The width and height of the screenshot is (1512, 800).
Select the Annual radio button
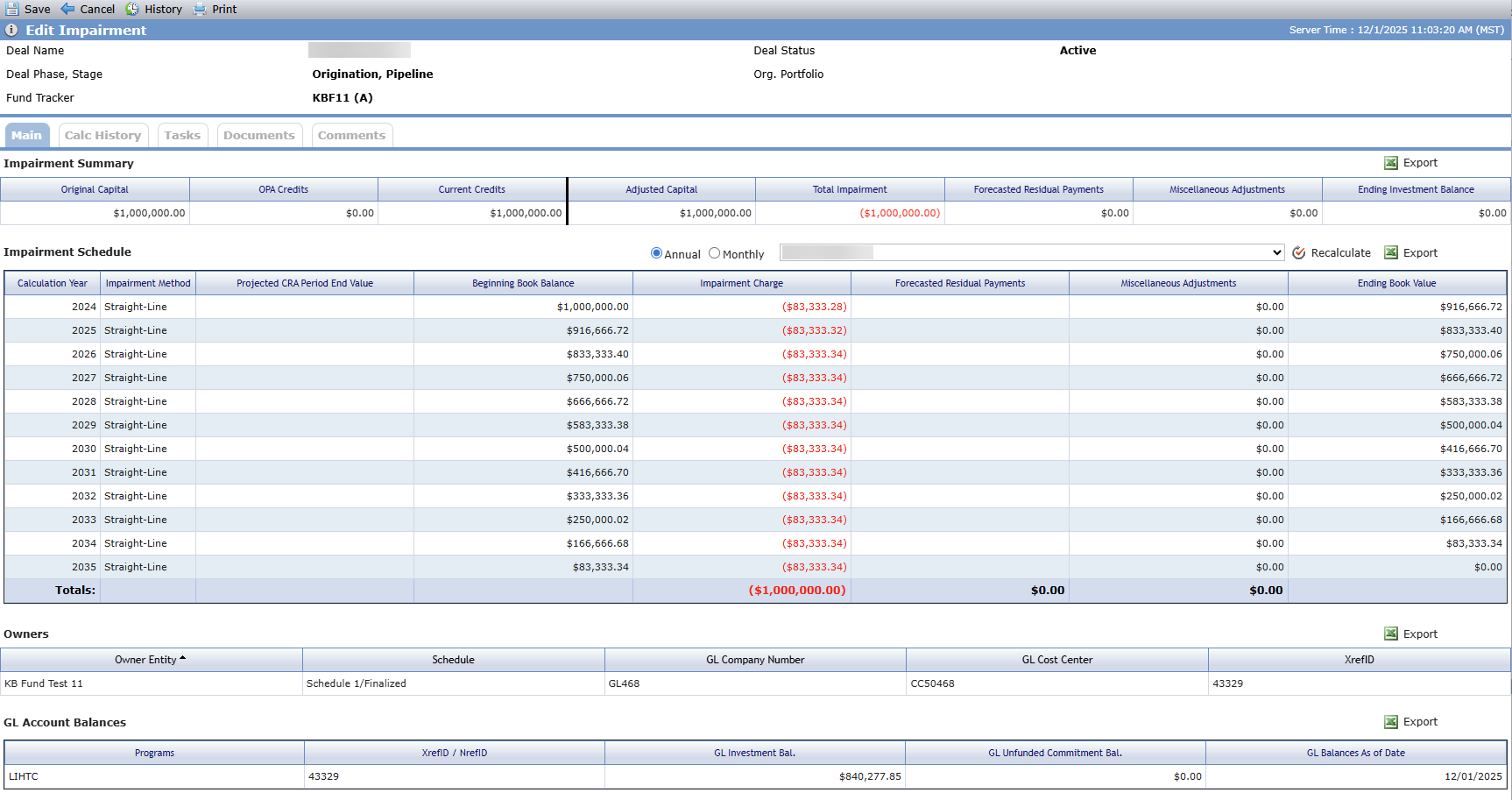(656, 253)
